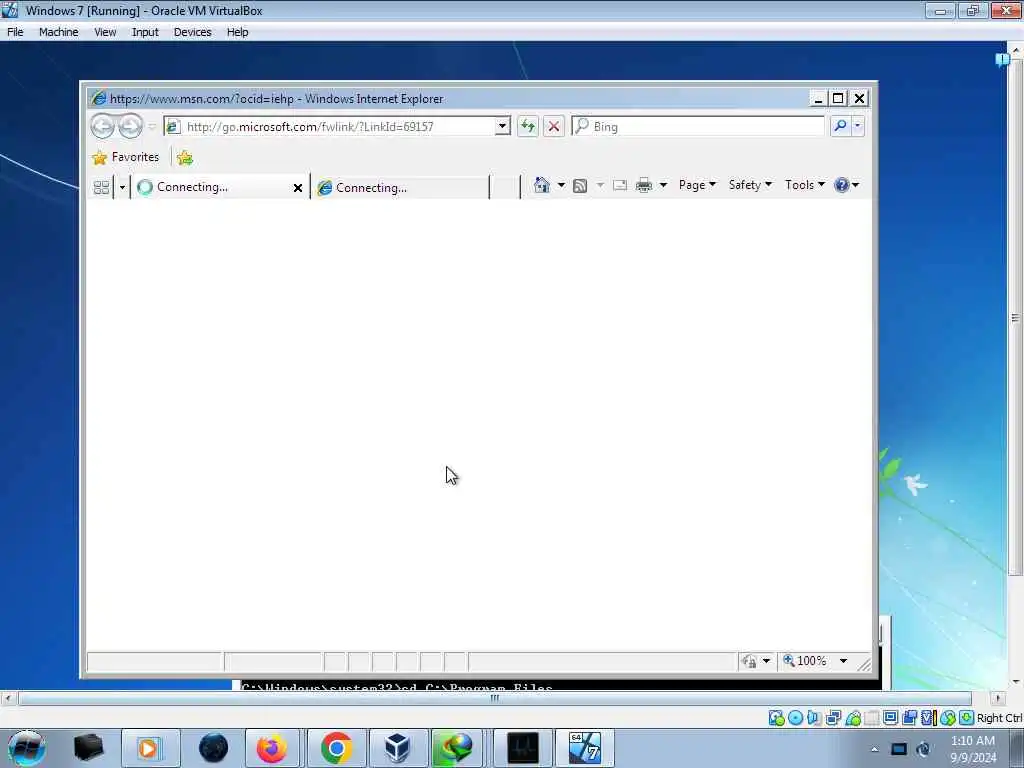Open zoom level 100% button
Screen dimensions: 1024x768
coord(805,661)
